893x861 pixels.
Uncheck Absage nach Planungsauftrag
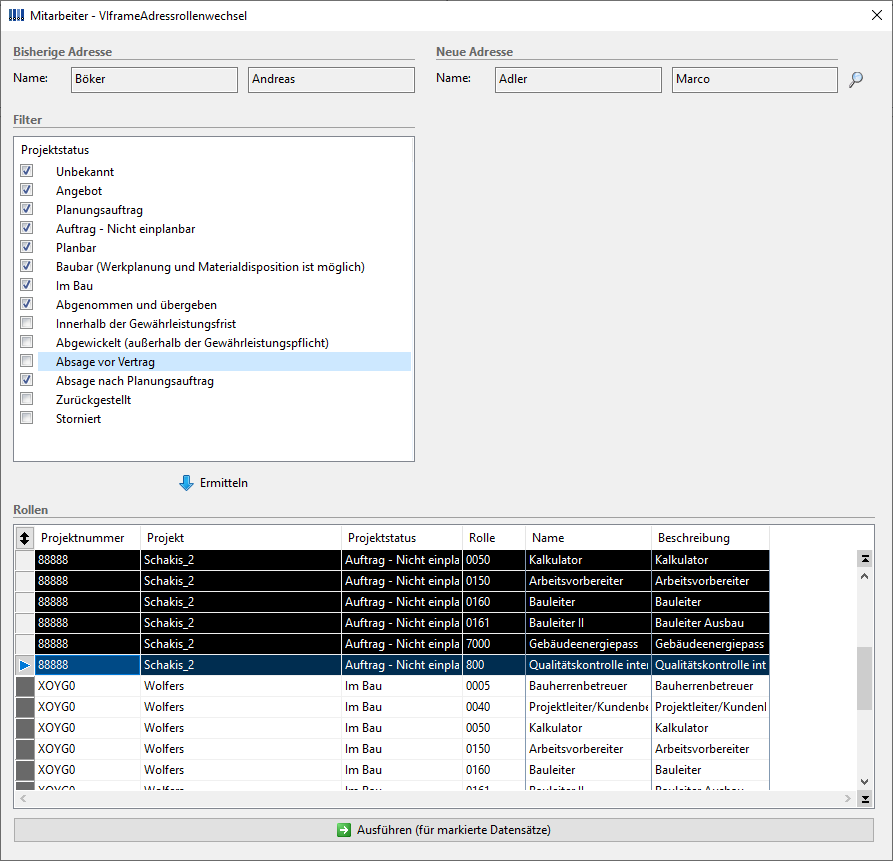pyautogui.click(x=27, y=380)
